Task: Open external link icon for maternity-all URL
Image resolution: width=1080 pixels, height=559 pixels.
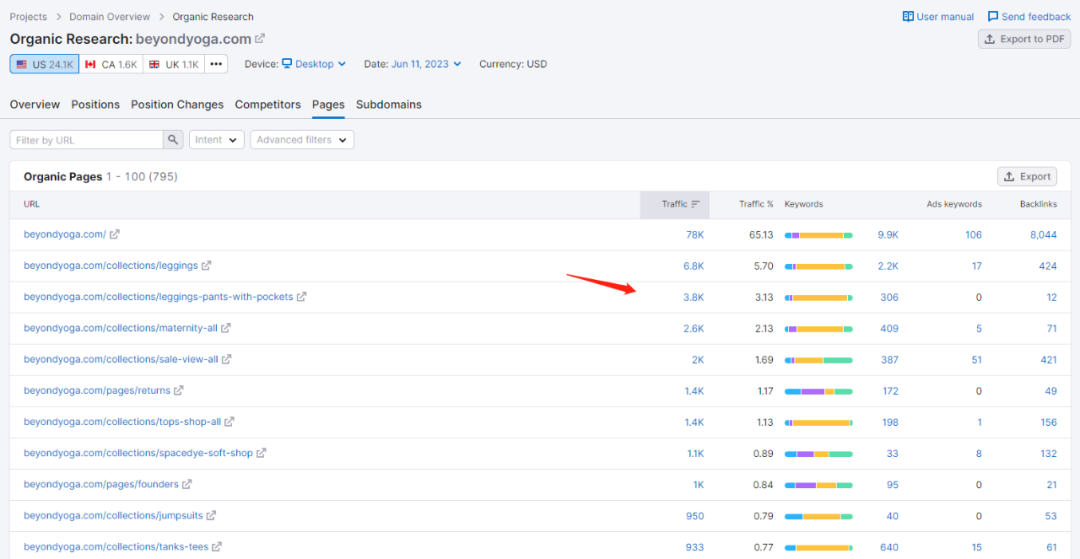Action: (226, 328)
